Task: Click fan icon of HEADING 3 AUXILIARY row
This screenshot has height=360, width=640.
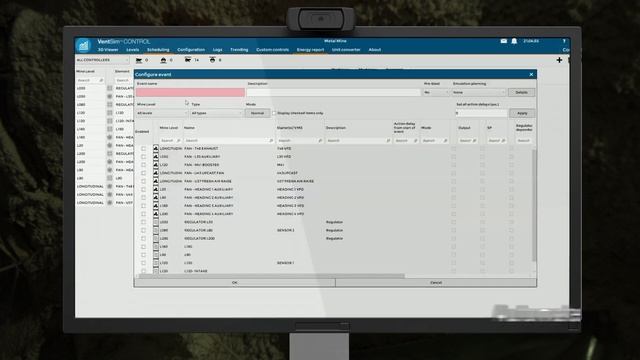Action: tap(156, 206)
